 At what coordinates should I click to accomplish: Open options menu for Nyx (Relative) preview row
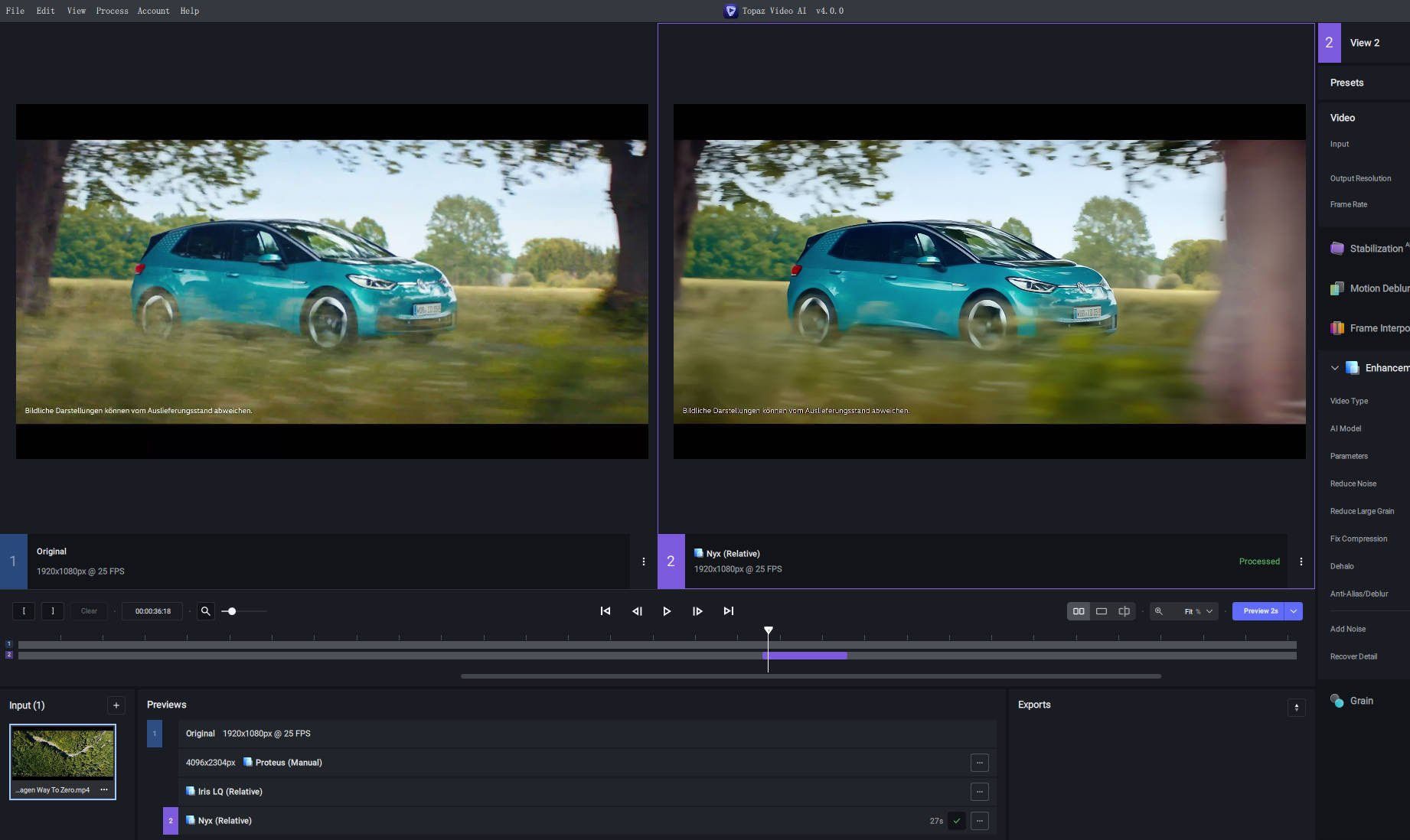(x=979, y=821)
